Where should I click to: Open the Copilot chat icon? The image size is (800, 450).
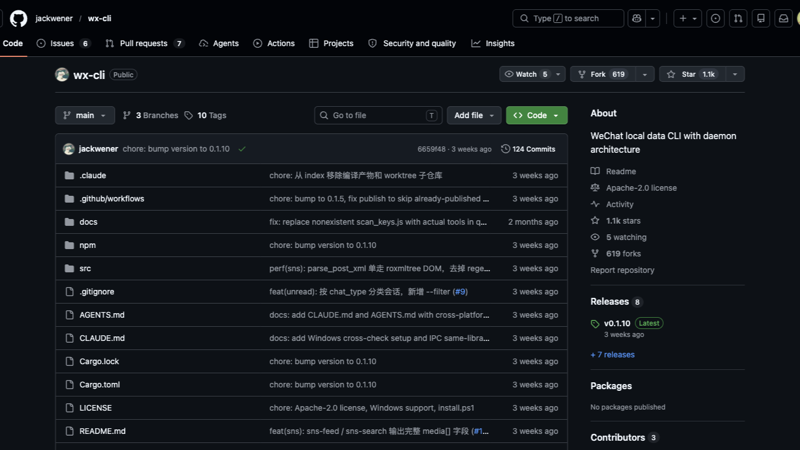coord(636,18)
